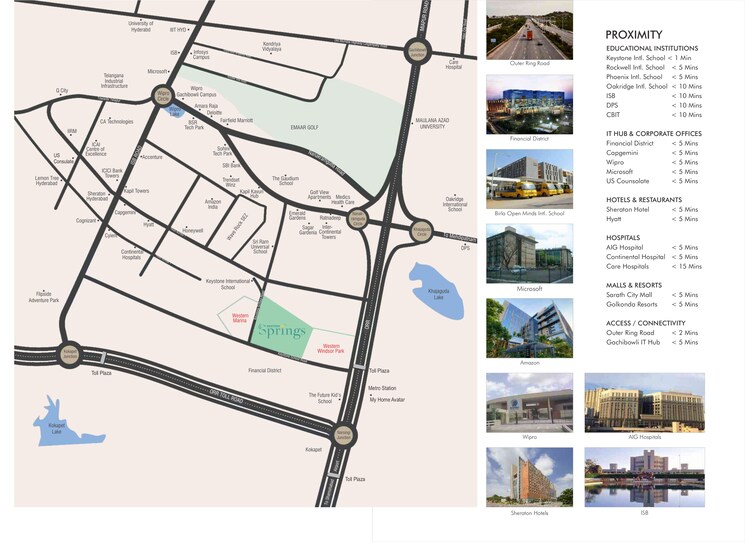Screen dimensions: 745x542
Task: Click the Kokapet Junction circle marker
Action: click(70, 353)
